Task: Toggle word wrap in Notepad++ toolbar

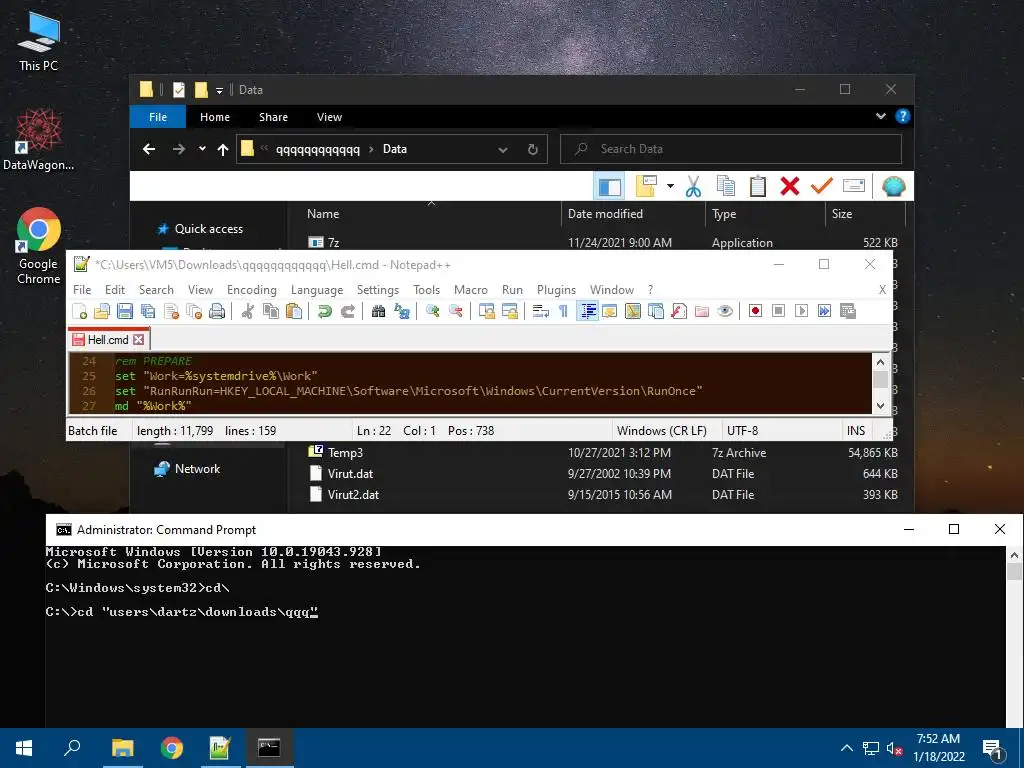Action: (x=541, y=312)
